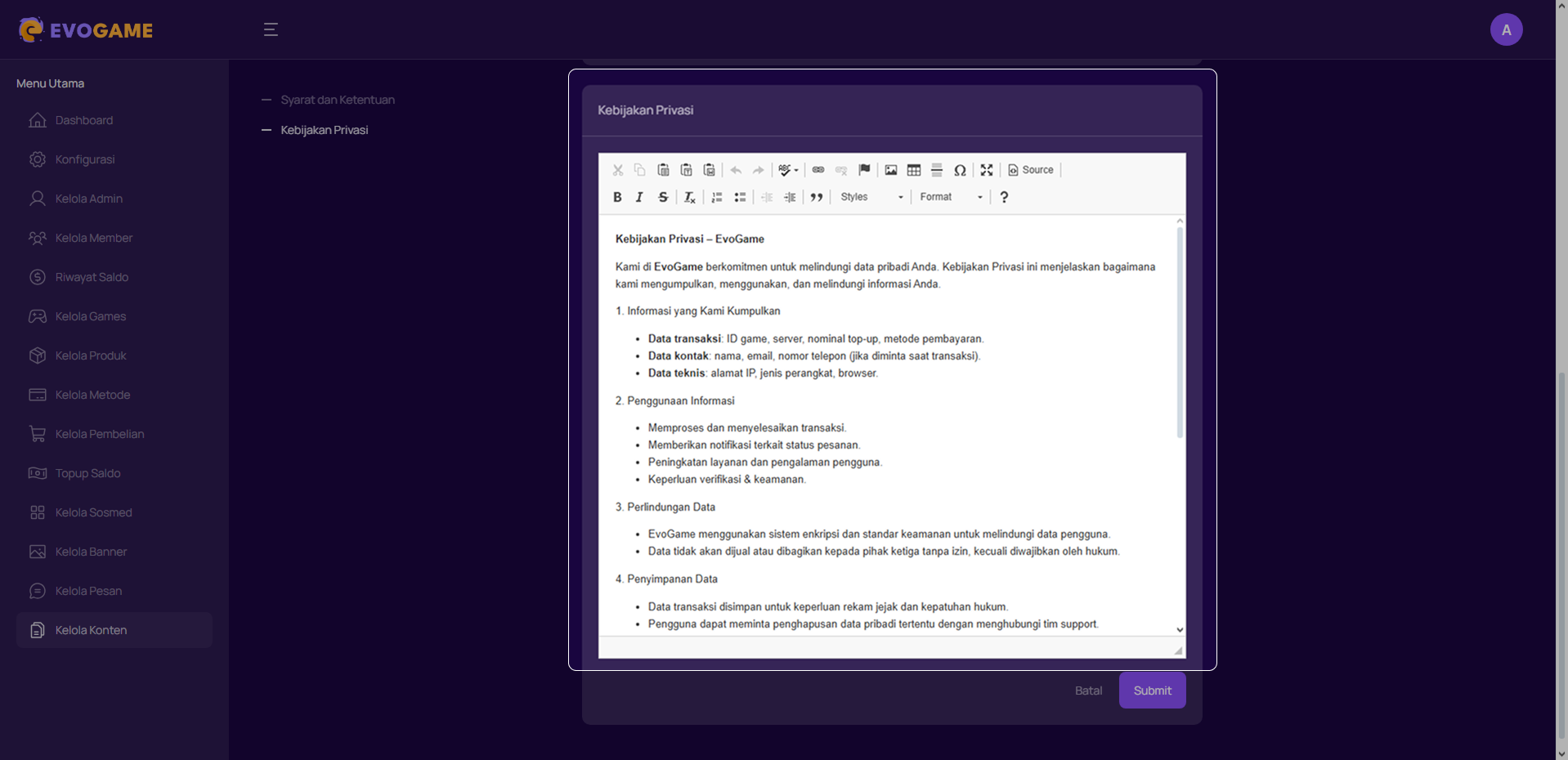The width and height of the screenshot is (1568, 760).
Task: Open Dashboard in the sidebar
Action: click(114, 120)
